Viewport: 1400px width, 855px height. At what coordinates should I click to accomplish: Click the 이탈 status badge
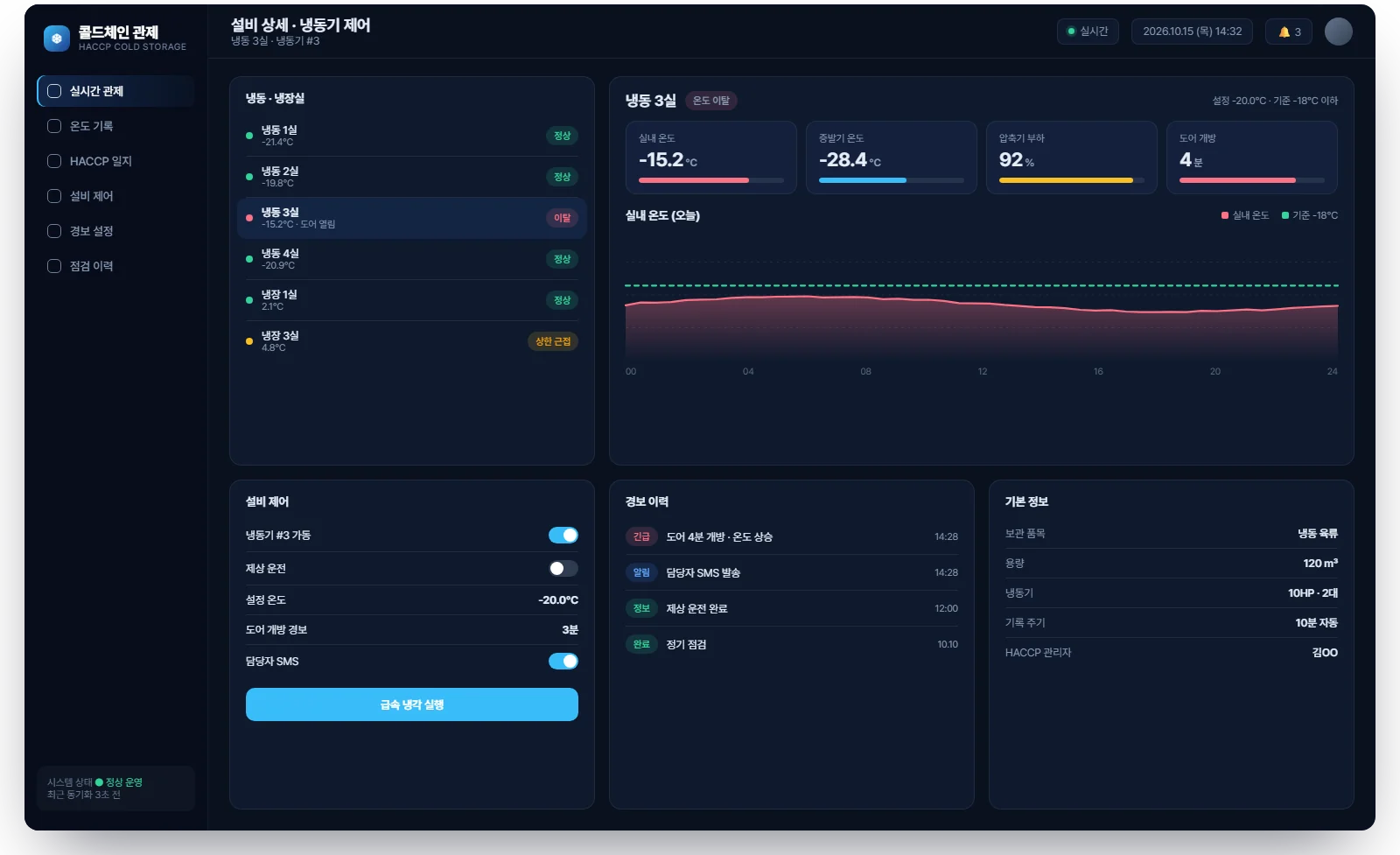pyautogui.click(x=562, y=218)
